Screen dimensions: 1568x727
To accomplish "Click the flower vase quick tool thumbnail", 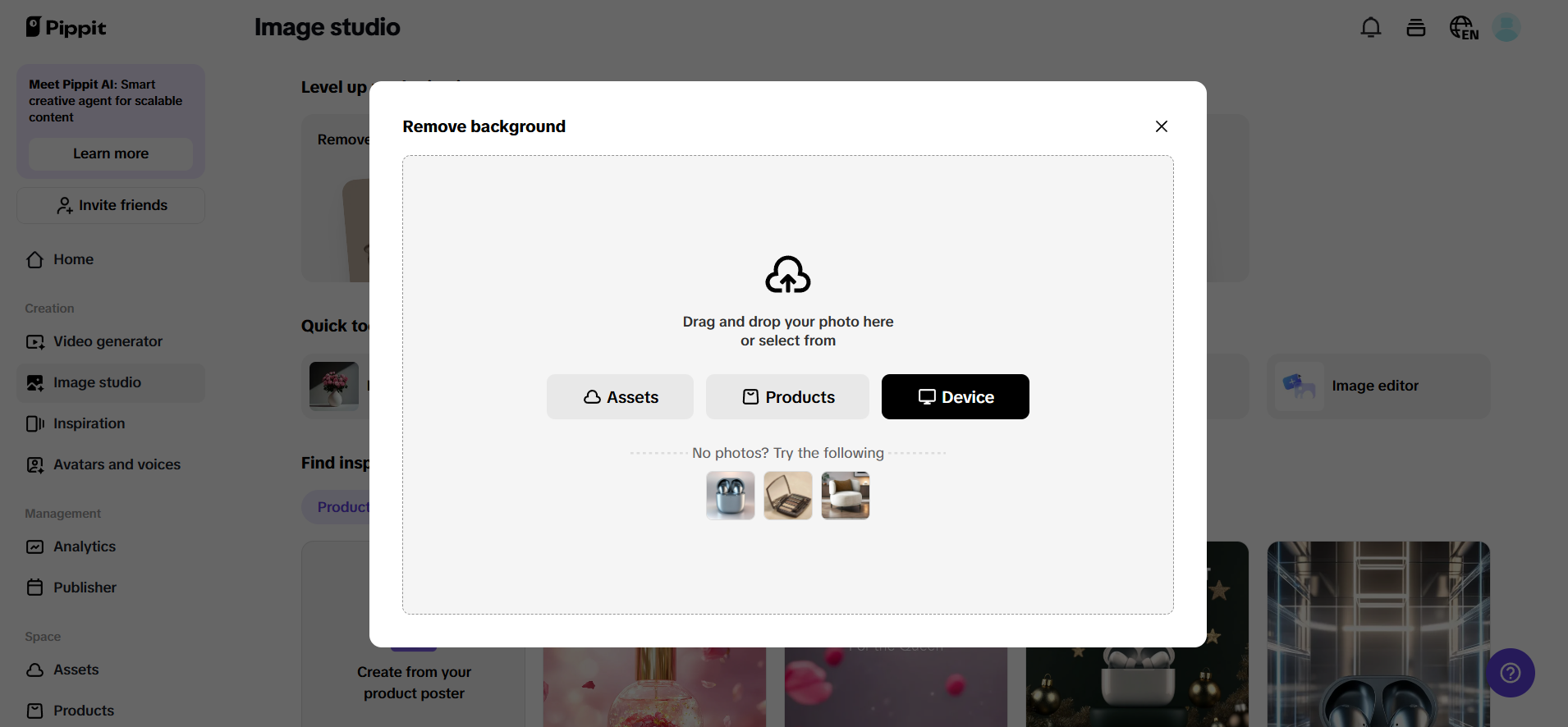I will click(334, 386).
